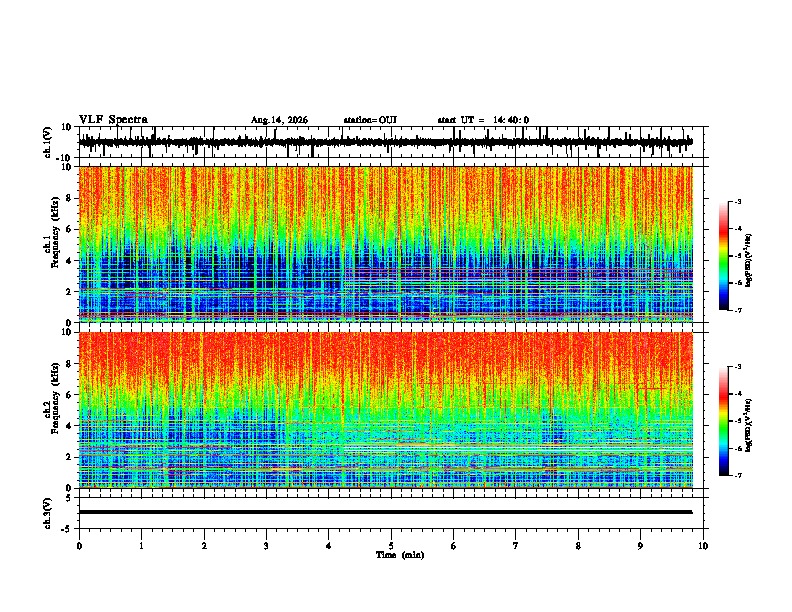Click the "ch.1(V)" waveform axis label
Image resolution: width=792 pixels, height=612 pixels.
point(48,142)
